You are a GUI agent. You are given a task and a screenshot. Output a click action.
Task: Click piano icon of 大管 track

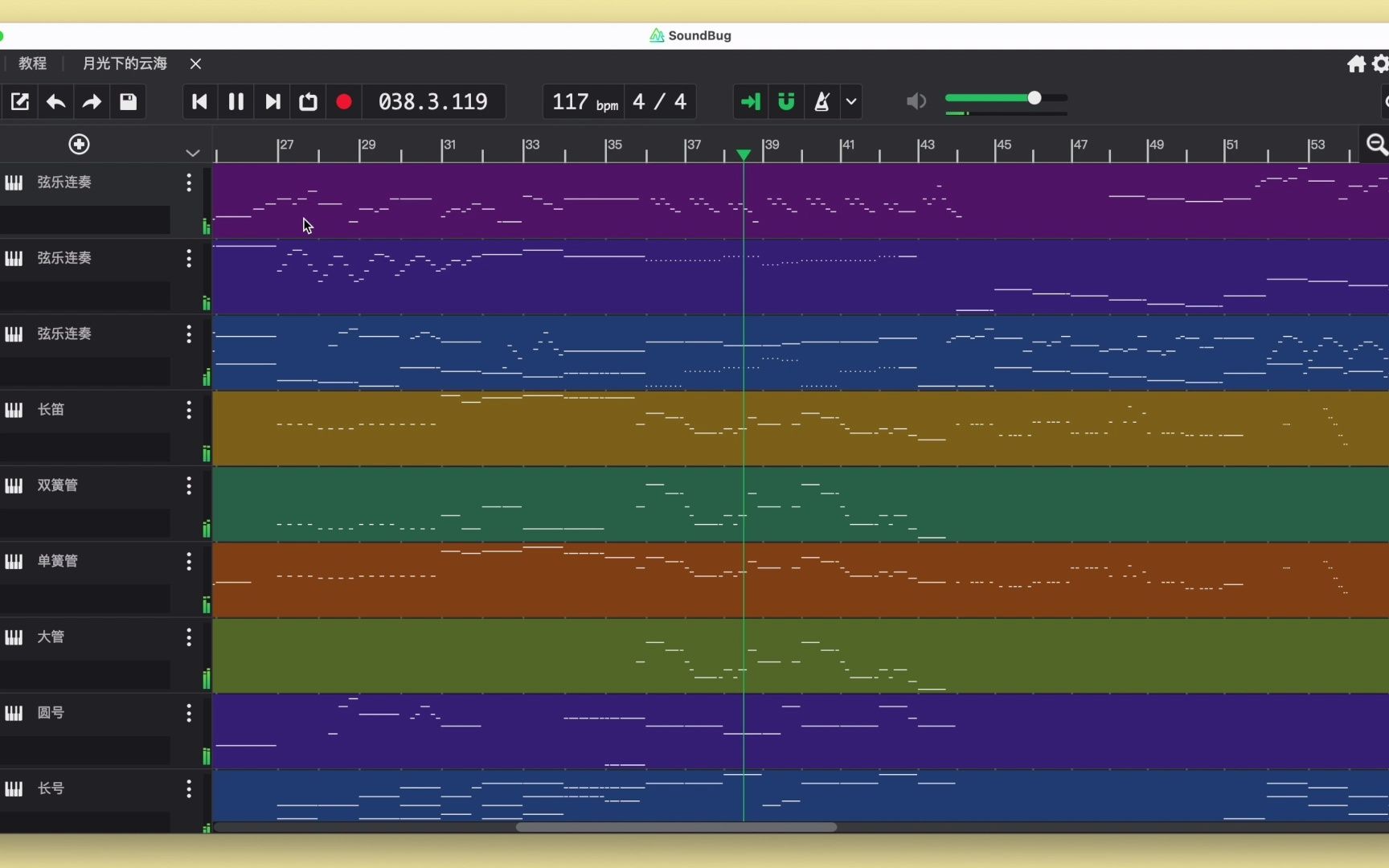[x=14, y=637]
